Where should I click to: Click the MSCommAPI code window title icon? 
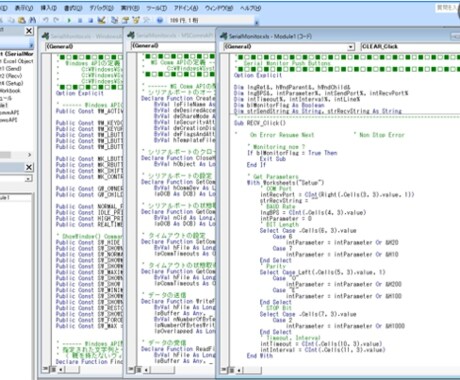click(131, 35)
